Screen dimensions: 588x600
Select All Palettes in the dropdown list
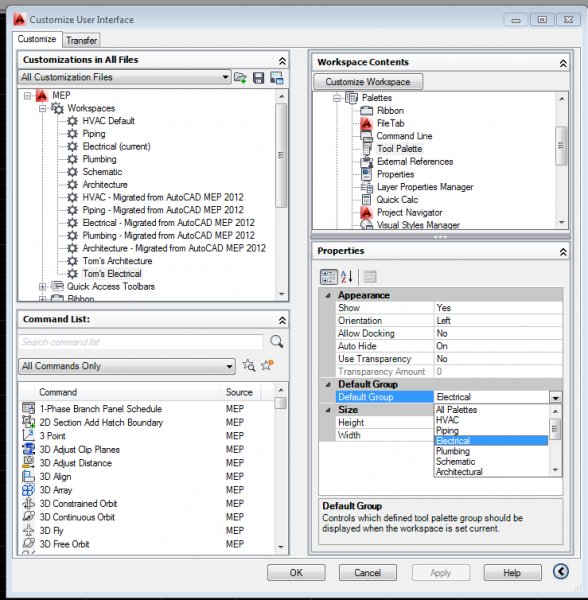(491, 410)
